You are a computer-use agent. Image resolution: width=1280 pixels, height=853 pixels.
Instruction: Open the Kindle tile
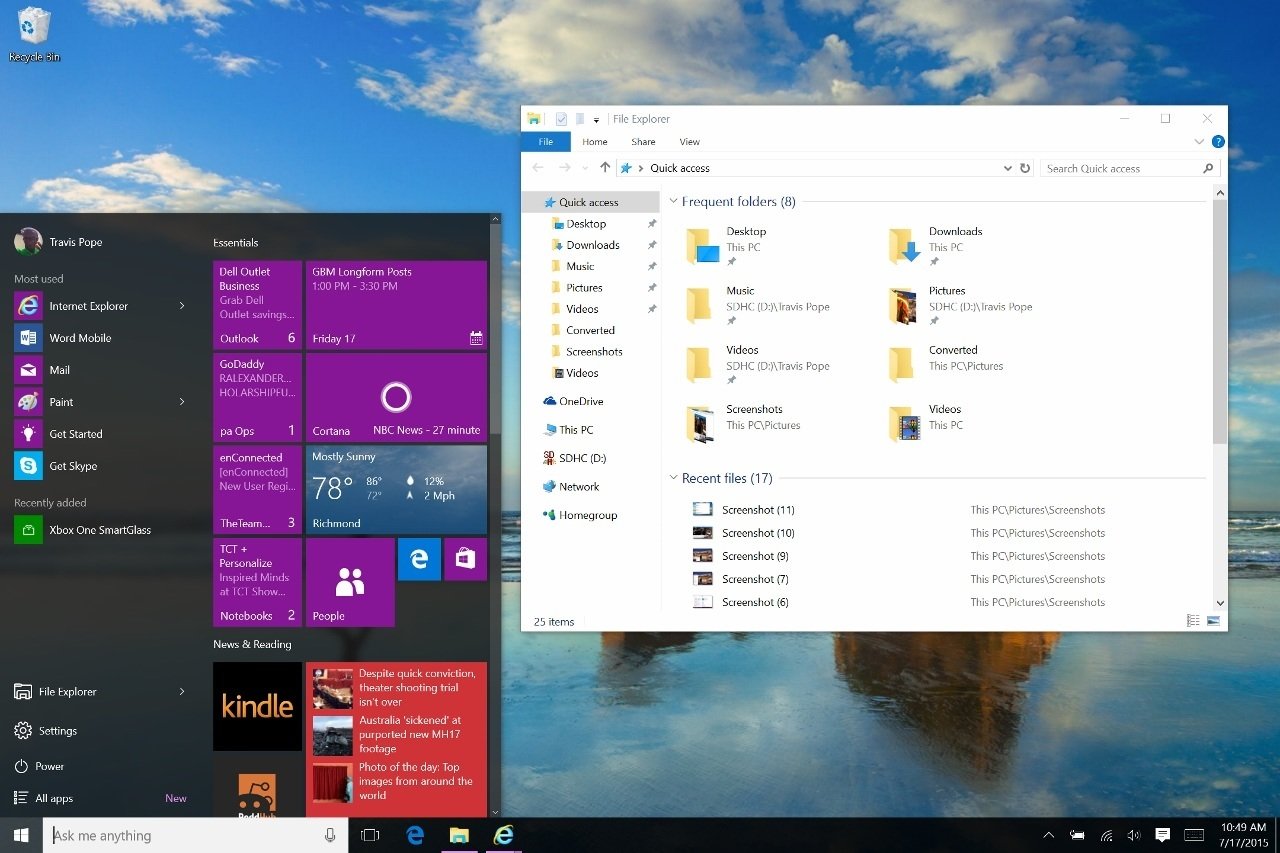(257, 706)
